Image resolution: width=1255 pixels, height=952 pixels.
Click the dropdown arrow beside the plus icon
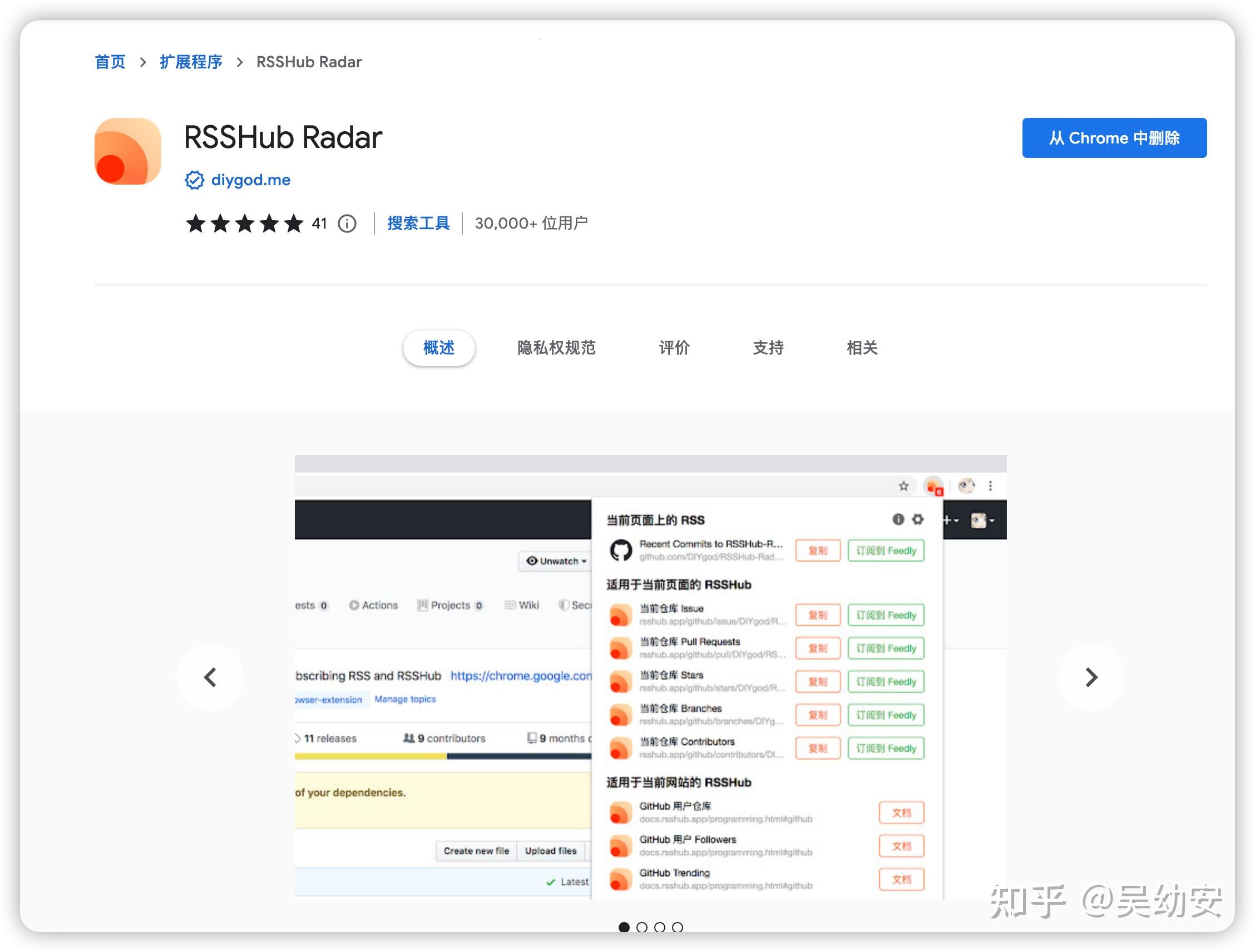(x=957, y=520)
